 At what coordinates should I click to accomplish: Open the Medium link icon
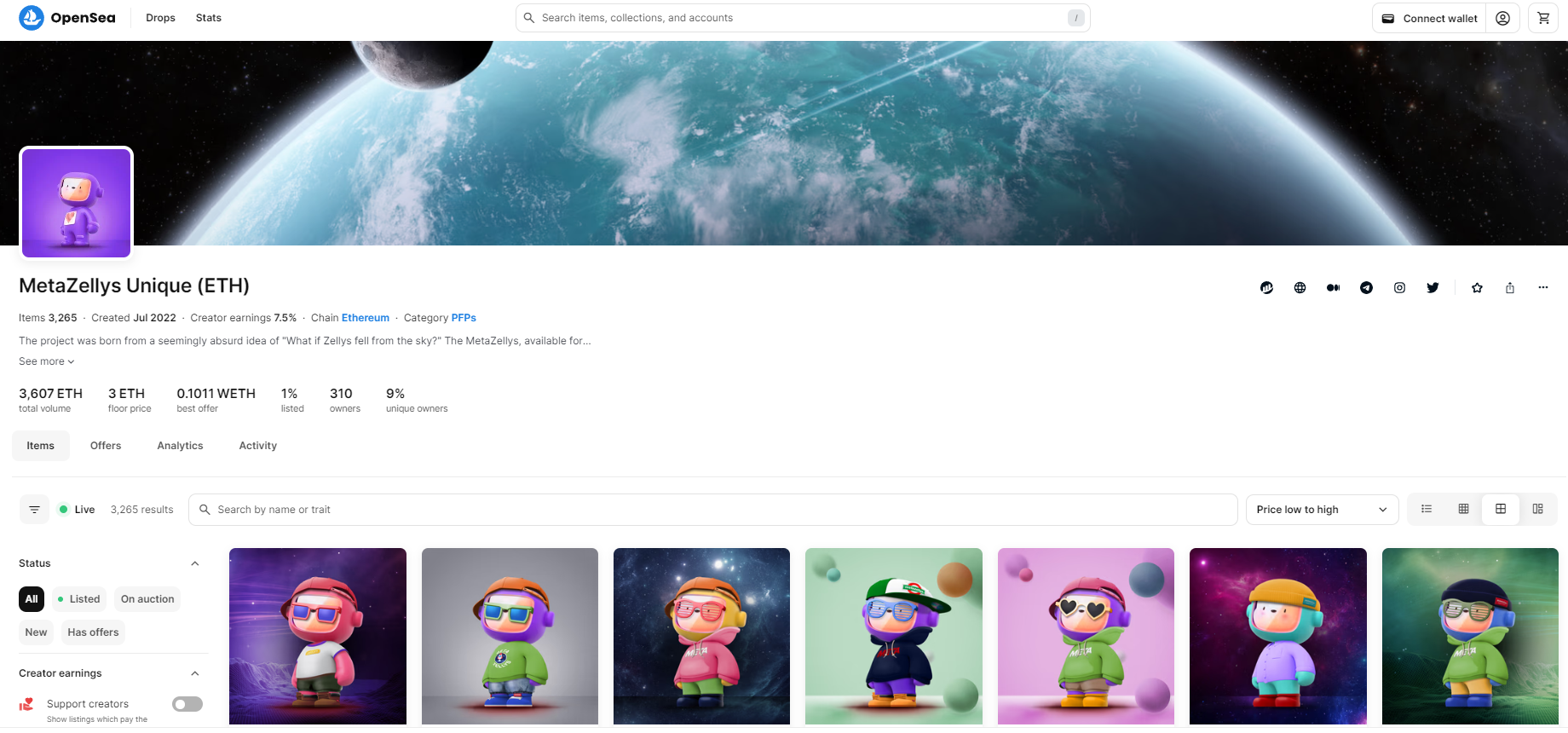(x=1333, y=288)
